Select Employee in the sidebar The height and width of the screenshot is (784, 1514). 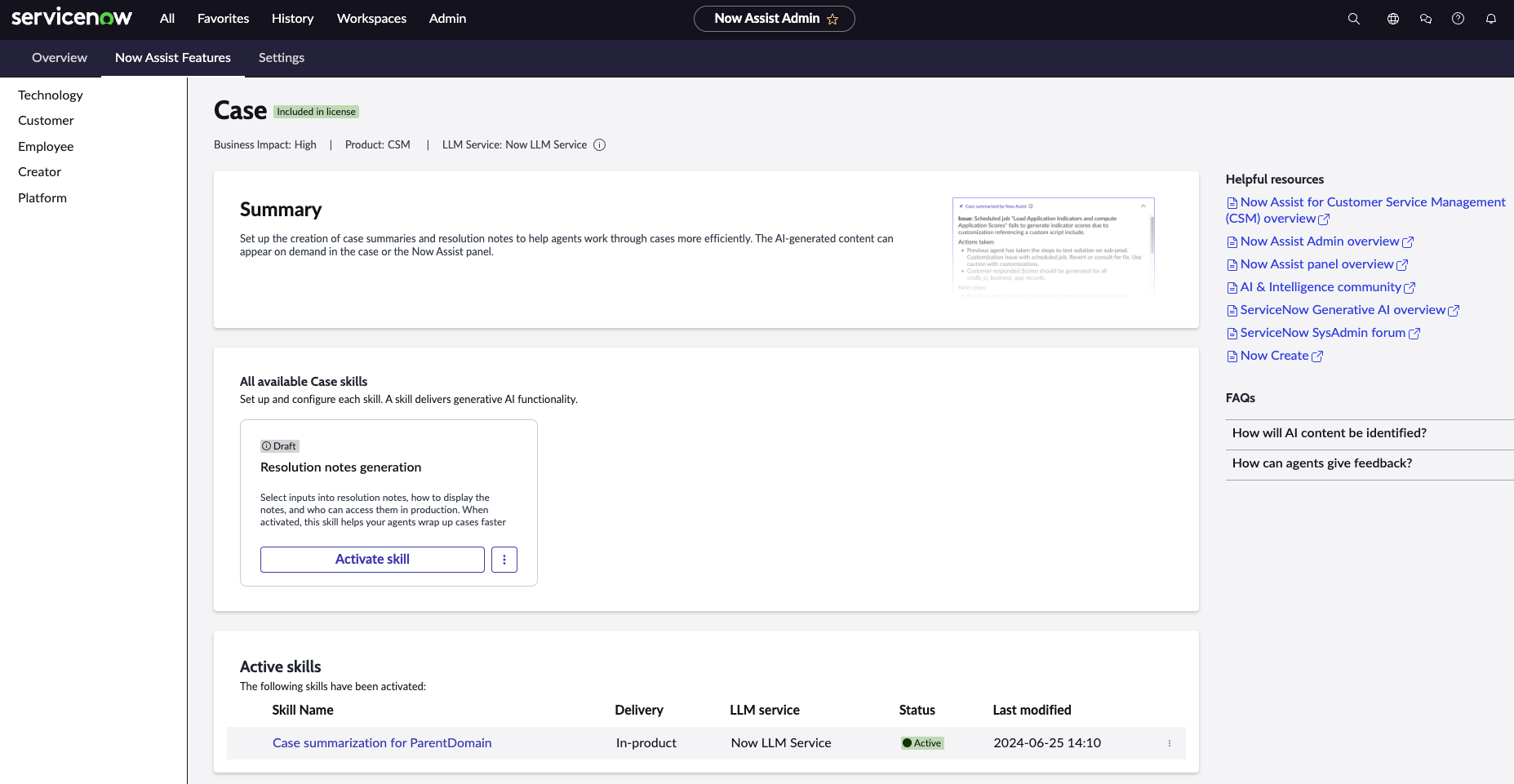point(46,147)
